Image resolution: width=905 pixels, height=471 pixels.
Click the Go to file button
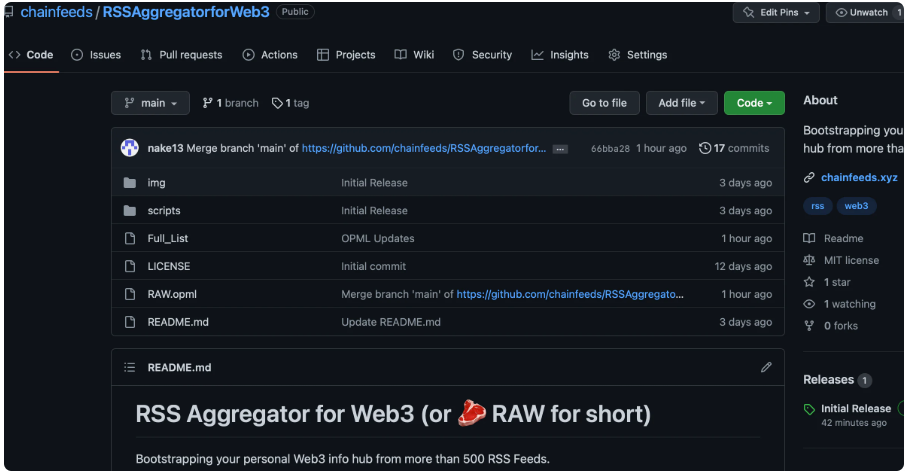point(604,103)
